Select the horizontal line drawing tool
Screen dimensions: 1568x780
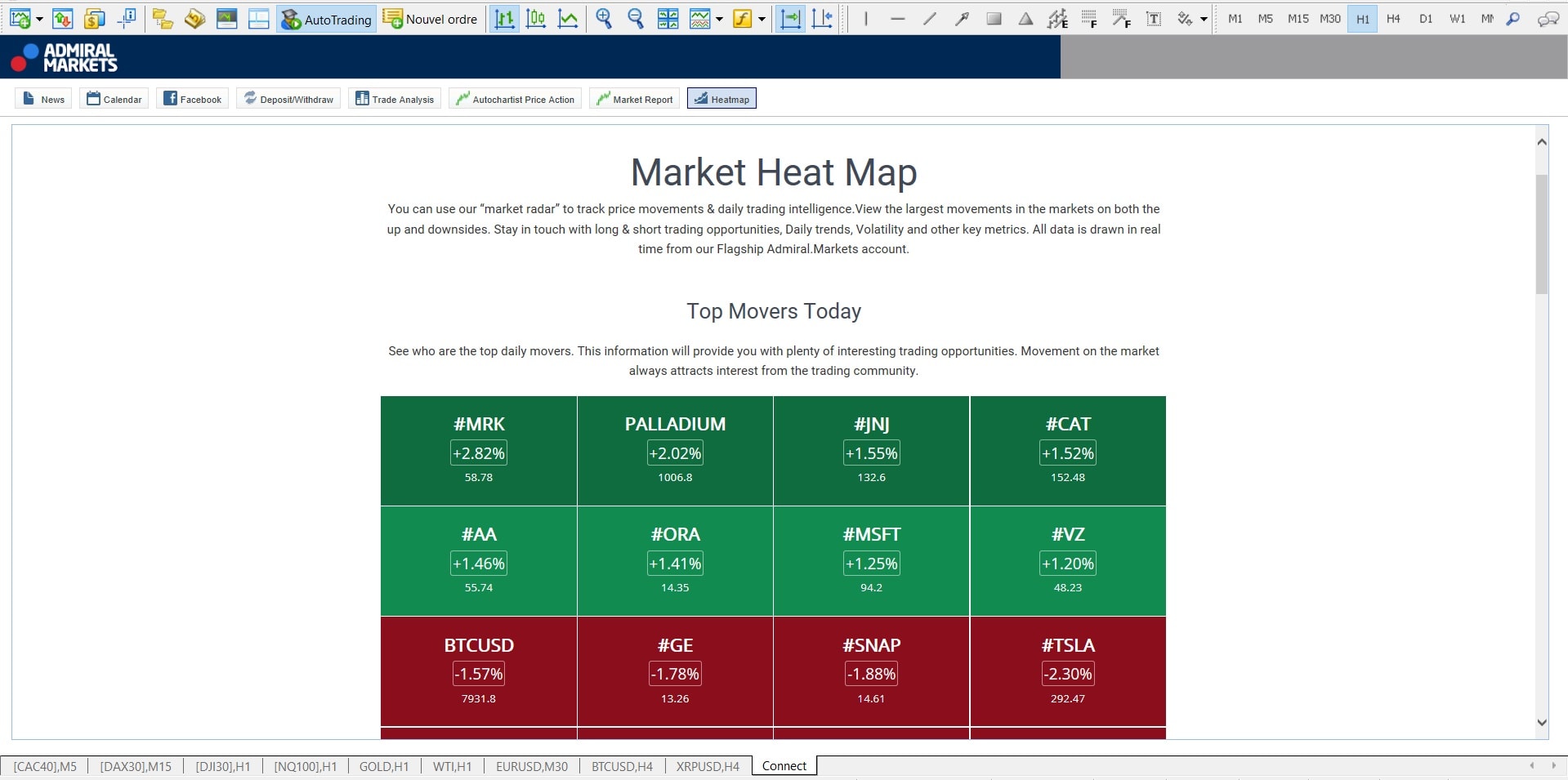(897, 19)
